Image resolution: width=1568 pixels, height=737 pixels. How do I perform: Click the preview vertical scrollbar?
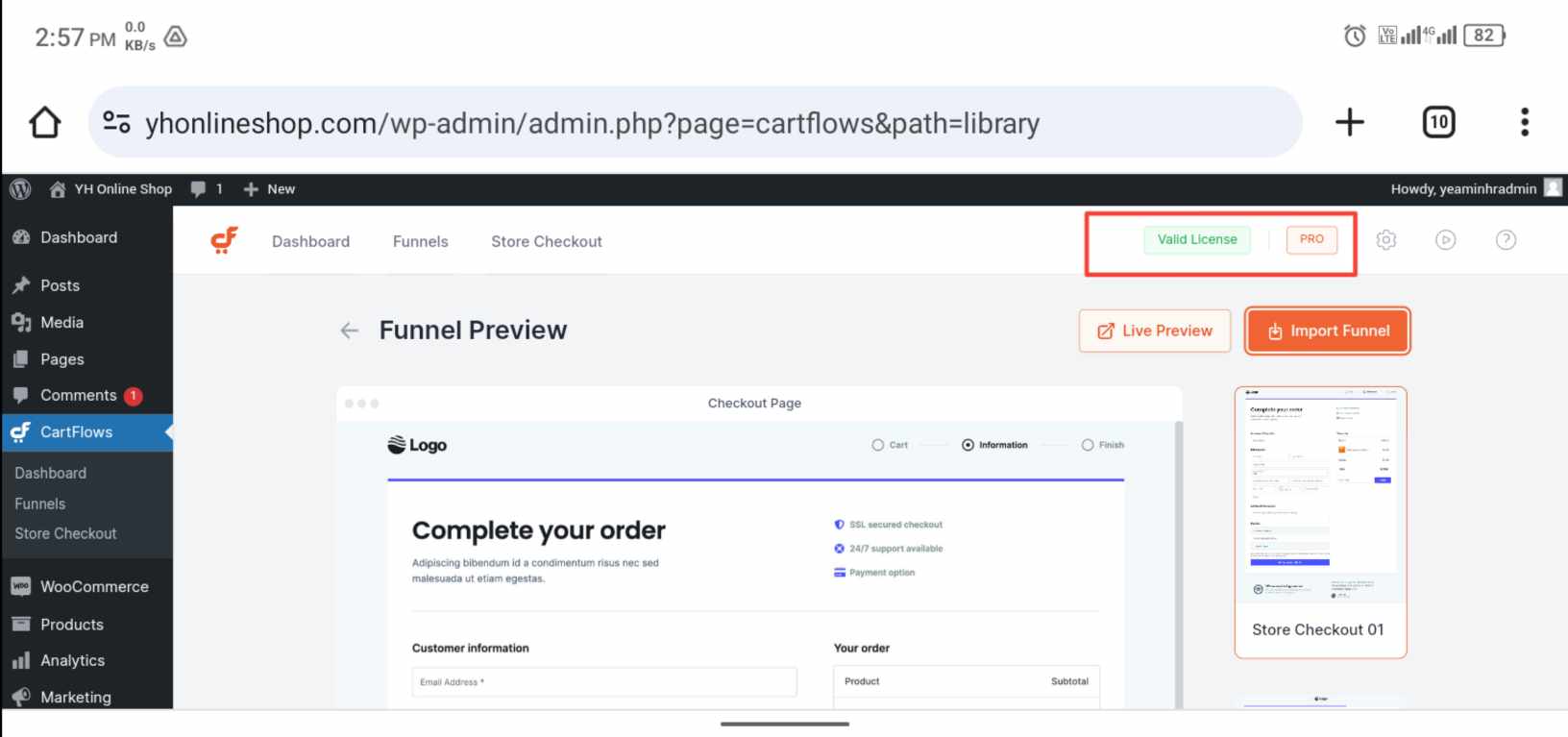coord(1179,565)
